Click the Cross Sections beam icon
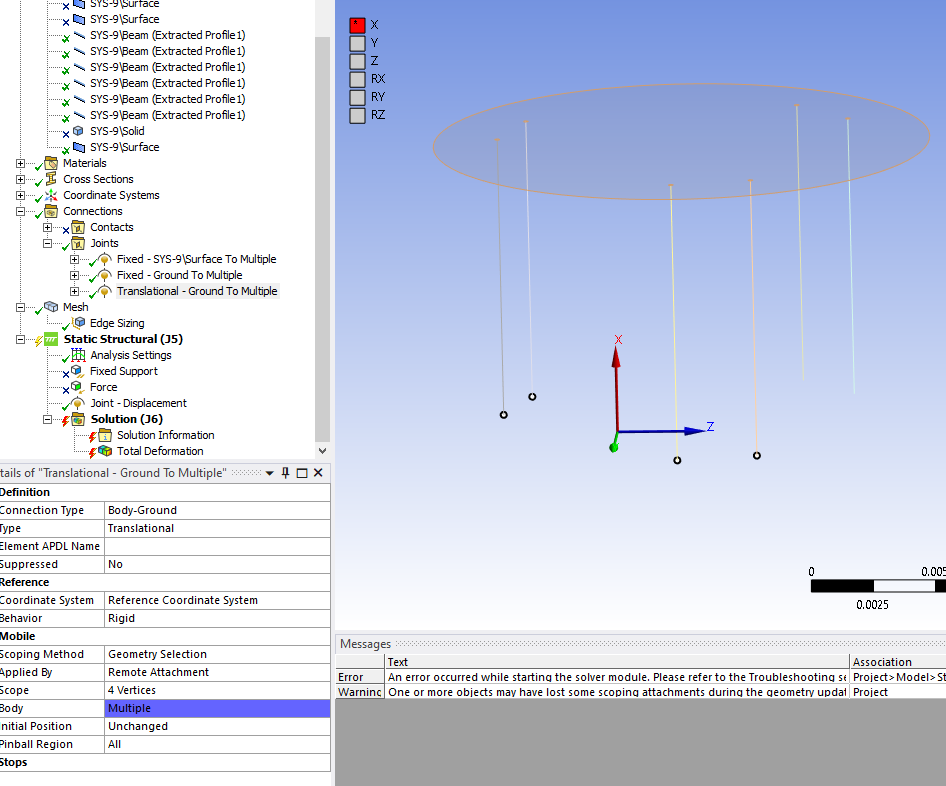 [x=51, y=179]
